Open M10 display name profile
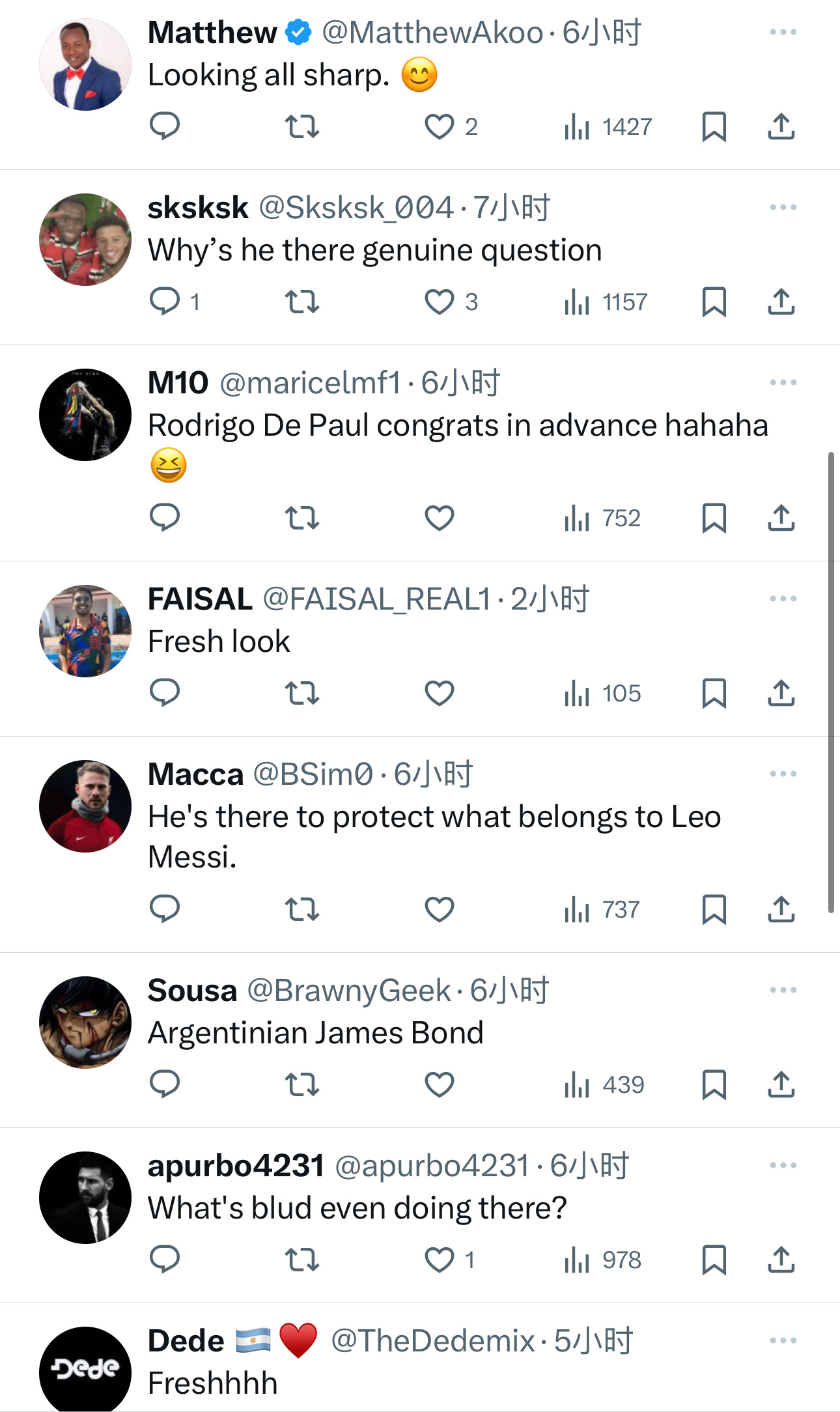Viewport: 840px width, 1412px height. (x=178, y=383)
